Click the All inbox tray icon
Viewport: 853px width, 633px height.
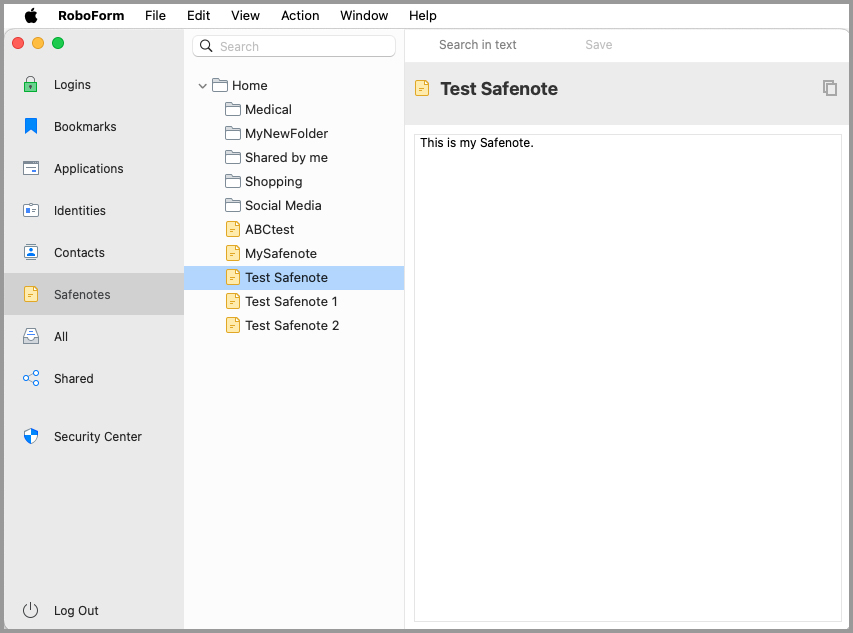click(31, 336)
